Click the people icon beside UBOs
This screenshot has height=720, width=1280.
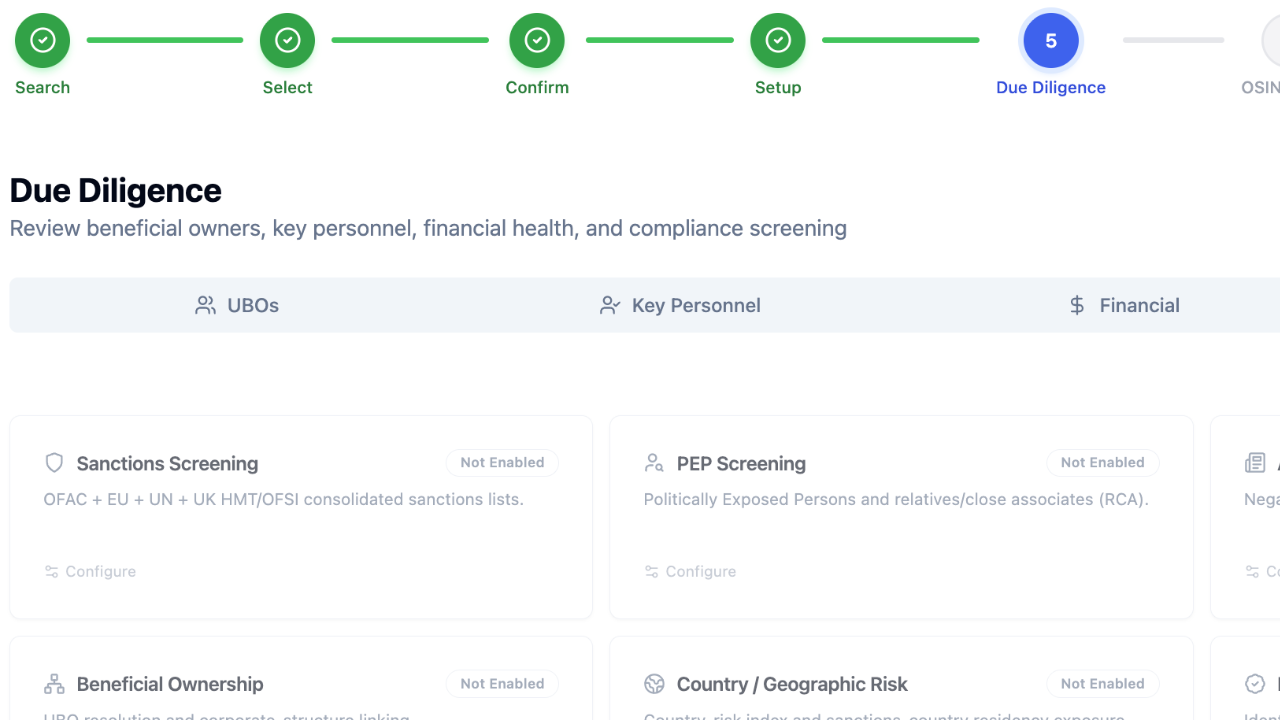pos(206,305)
